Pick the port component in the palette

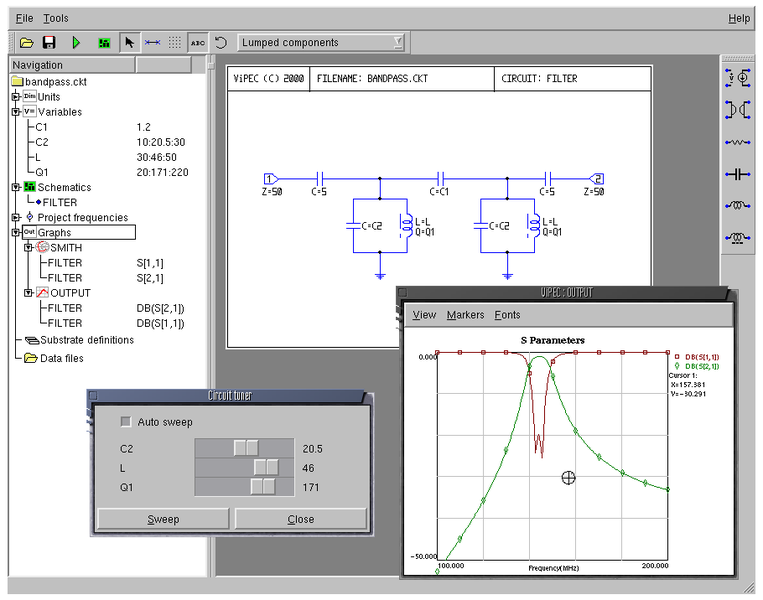(x=738, y=110)
